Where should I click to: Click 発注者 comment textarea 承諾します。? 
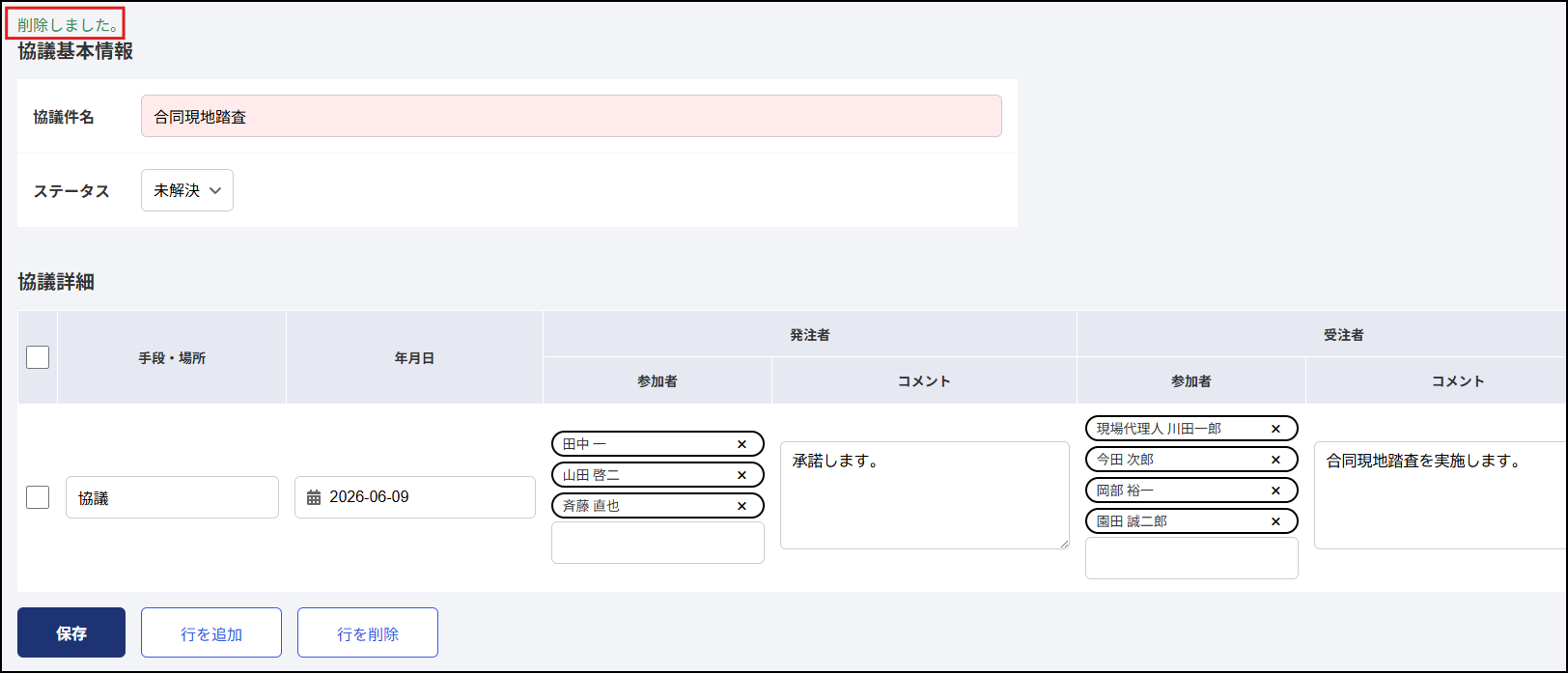coord(925,495)
